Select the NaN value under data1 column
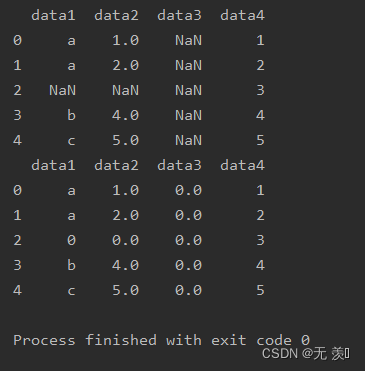The width and height of the screenshot is (365, 371). click(63, 90)
